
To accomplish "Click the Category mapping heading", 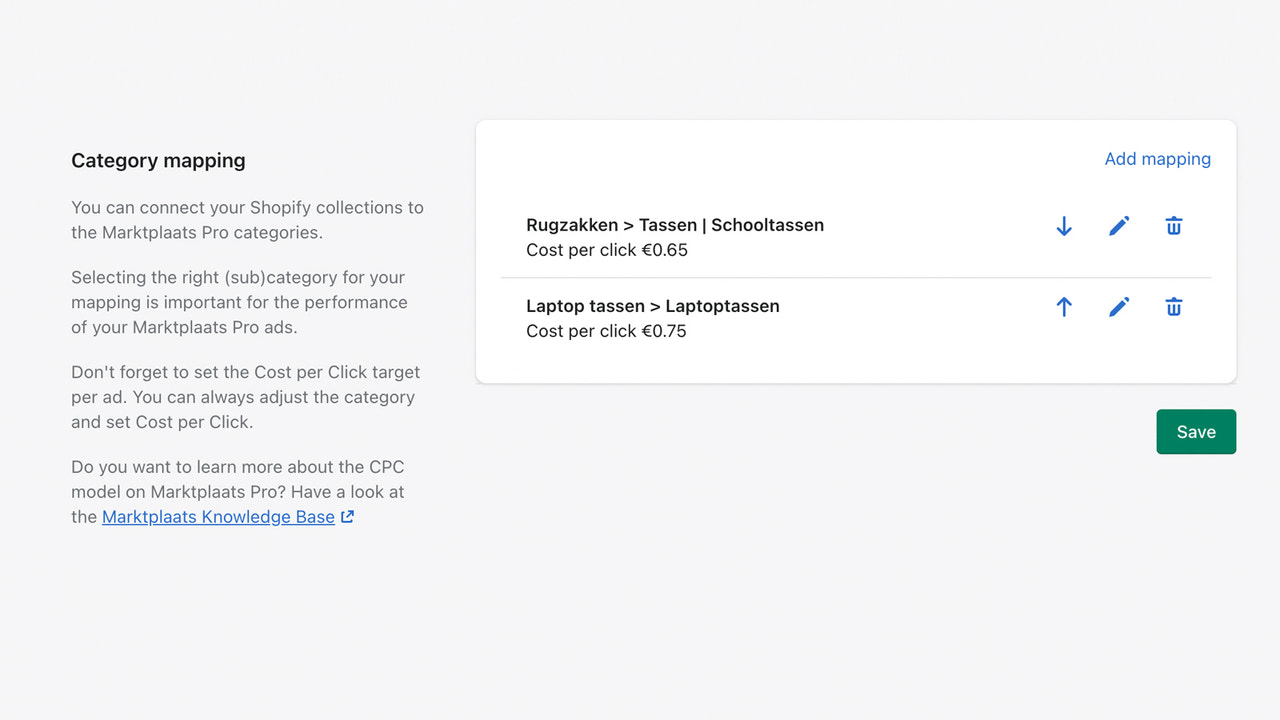I will tap(158, 160).
